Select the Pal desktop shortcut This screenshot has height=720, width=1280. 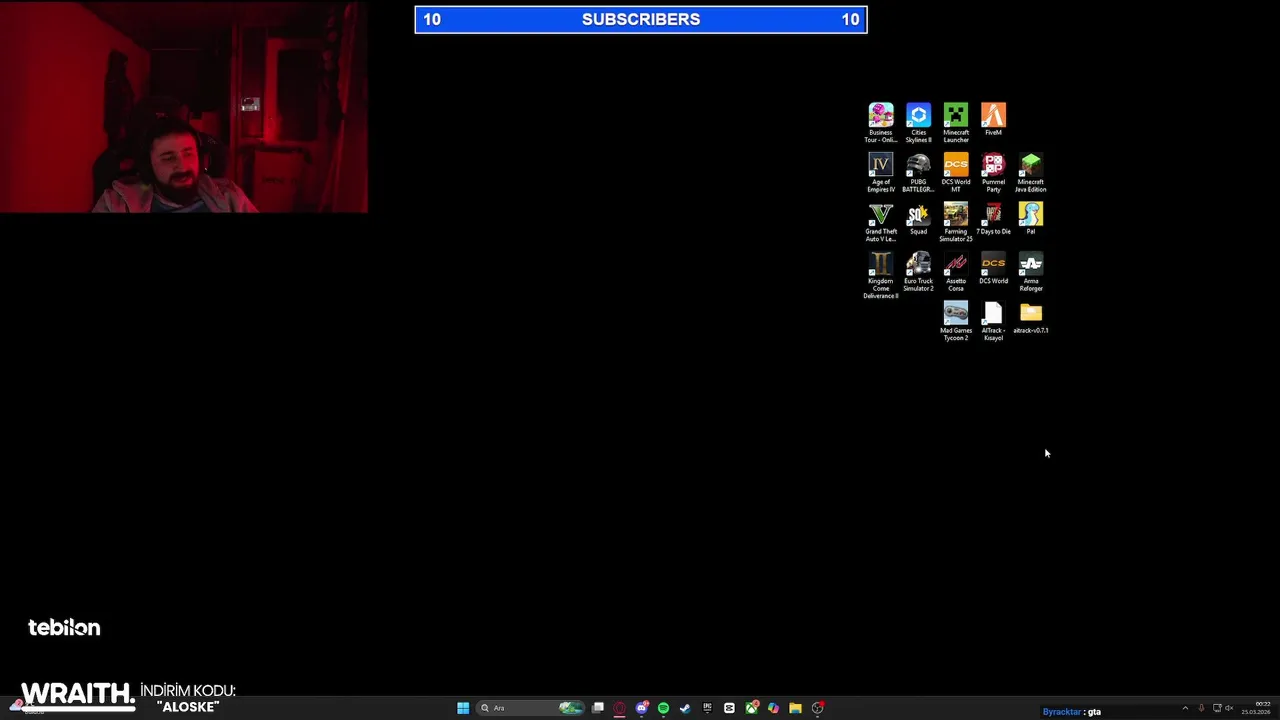pos(1031,219)
